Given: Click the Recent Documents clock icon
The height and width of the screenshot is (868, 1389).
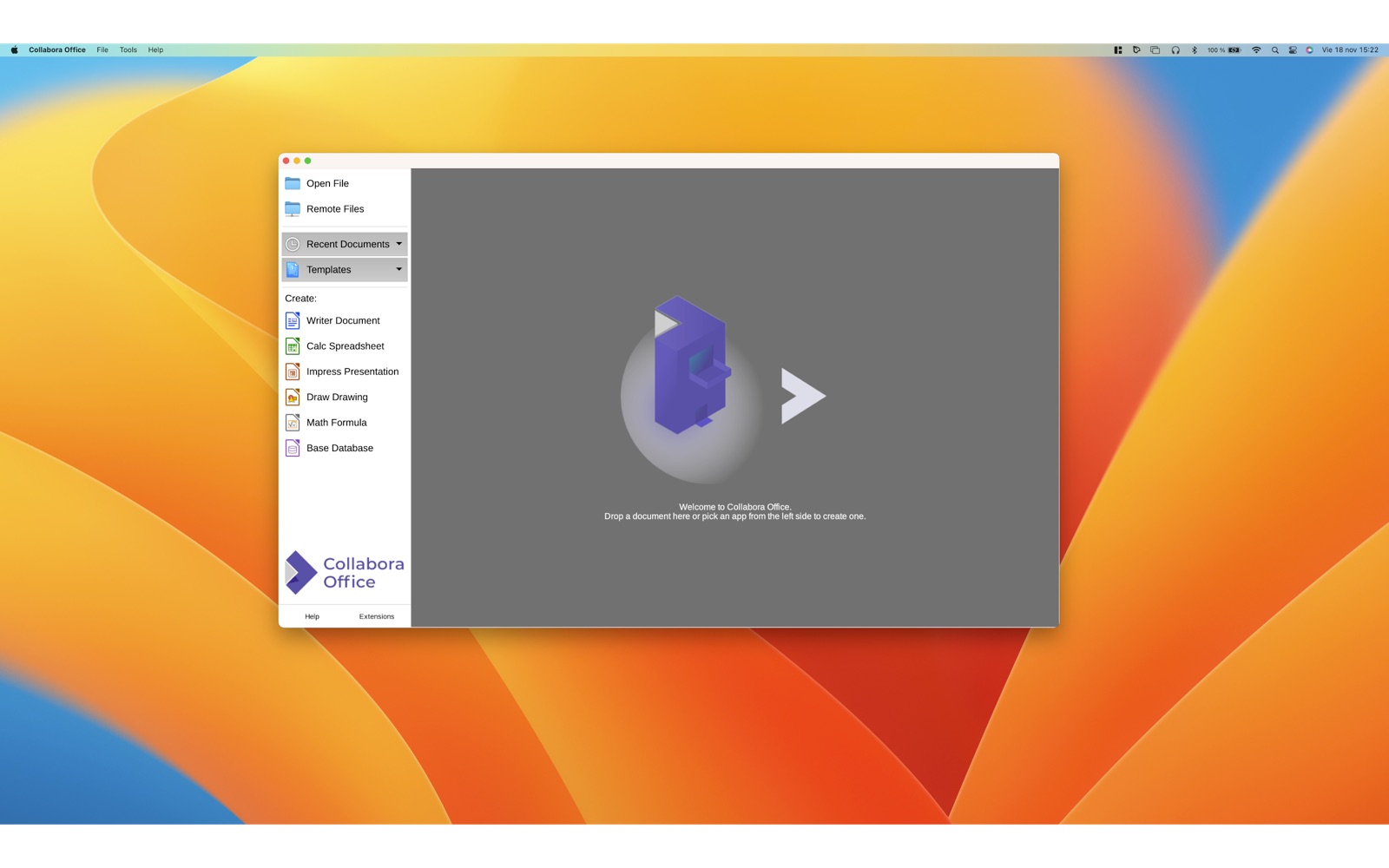Looking at the screenshot, I should pyautogui.click(x=293, y=245).
